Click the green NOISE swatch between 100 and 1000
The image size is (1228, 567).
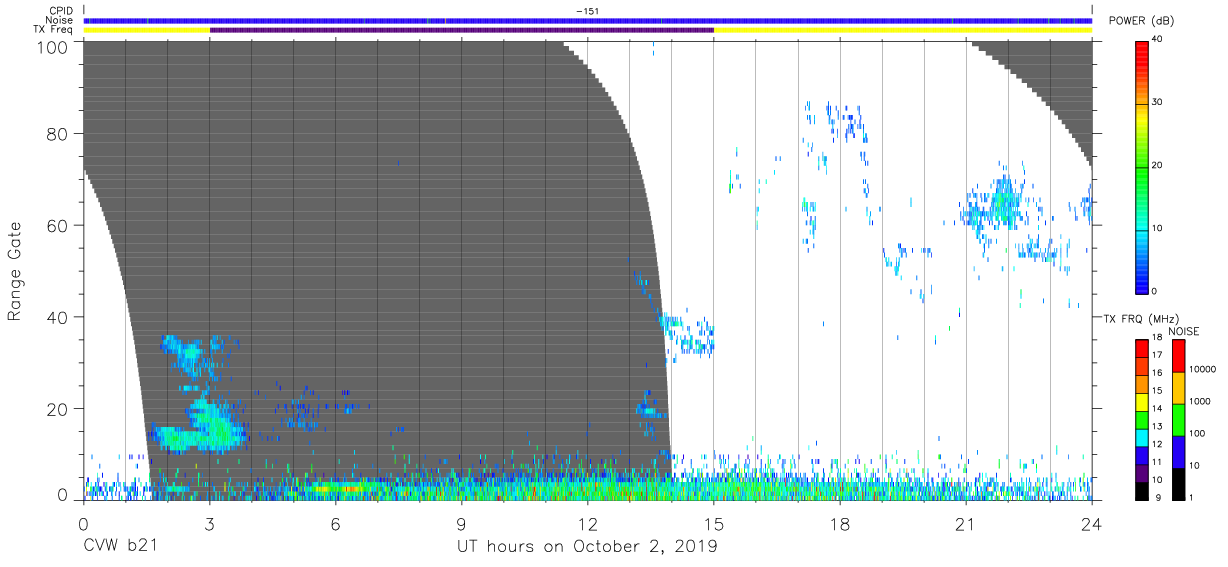tap(1178, 420)
